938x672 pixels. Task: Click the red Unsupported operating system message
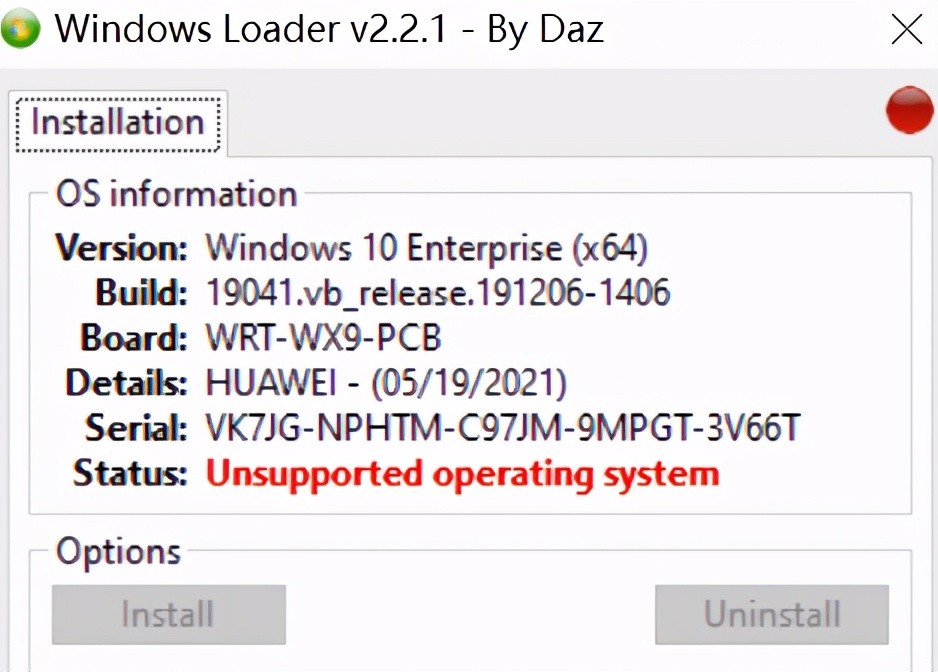click(462, 473)
